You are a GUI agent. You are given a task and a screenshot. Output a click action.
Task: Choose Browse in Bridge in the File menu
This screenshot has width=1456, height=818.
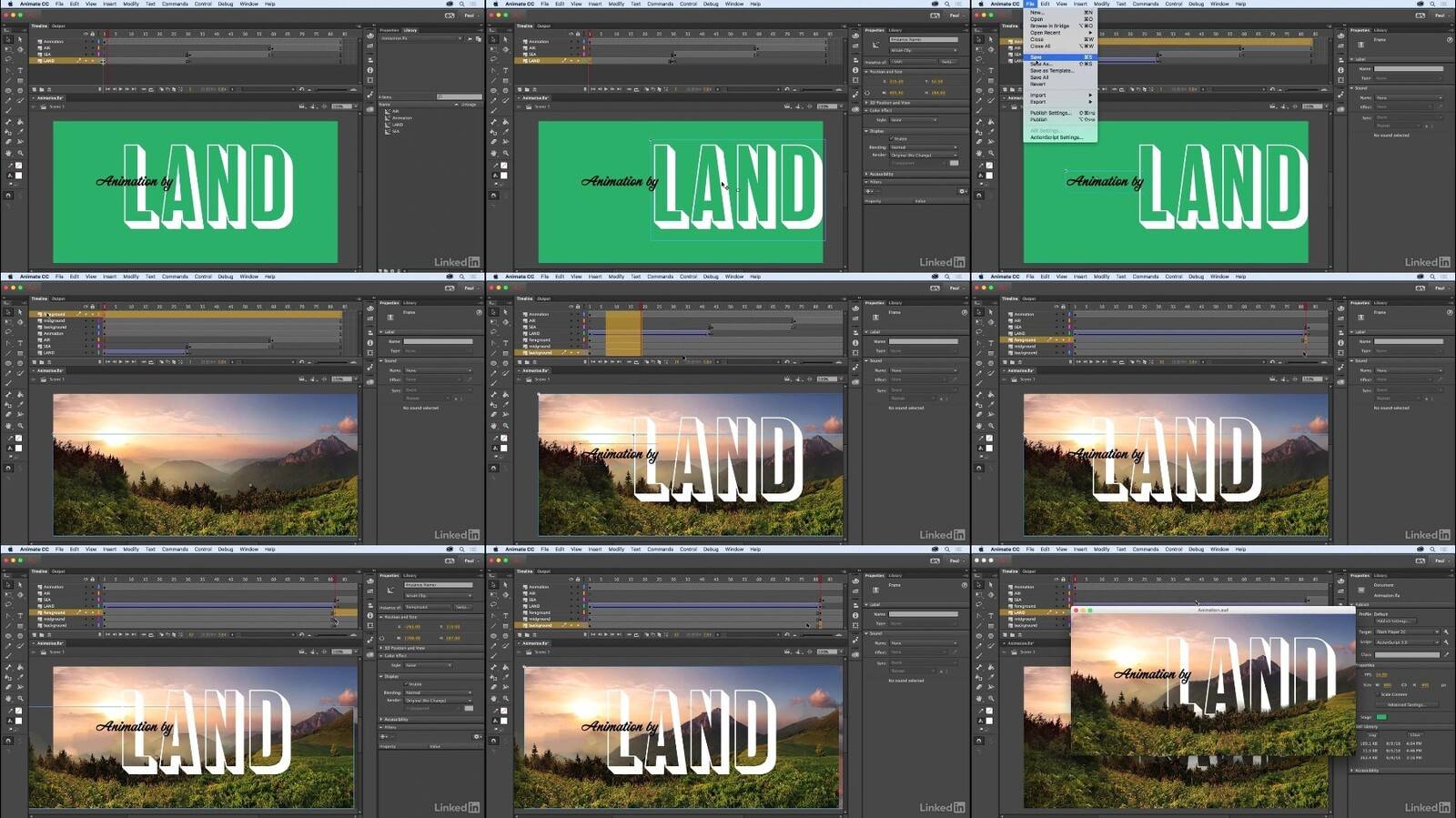1061,25
